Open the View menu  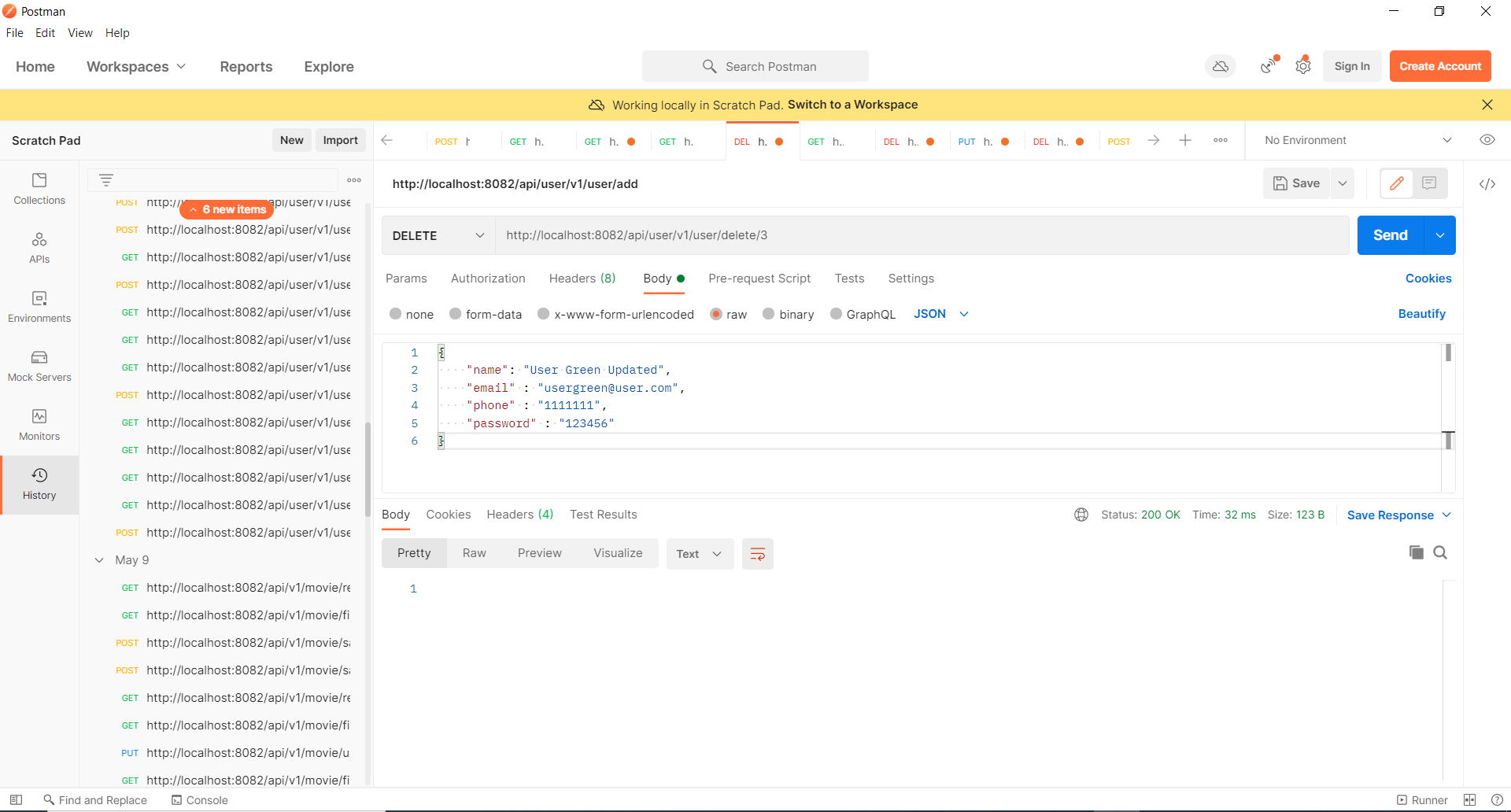[80, 33]
